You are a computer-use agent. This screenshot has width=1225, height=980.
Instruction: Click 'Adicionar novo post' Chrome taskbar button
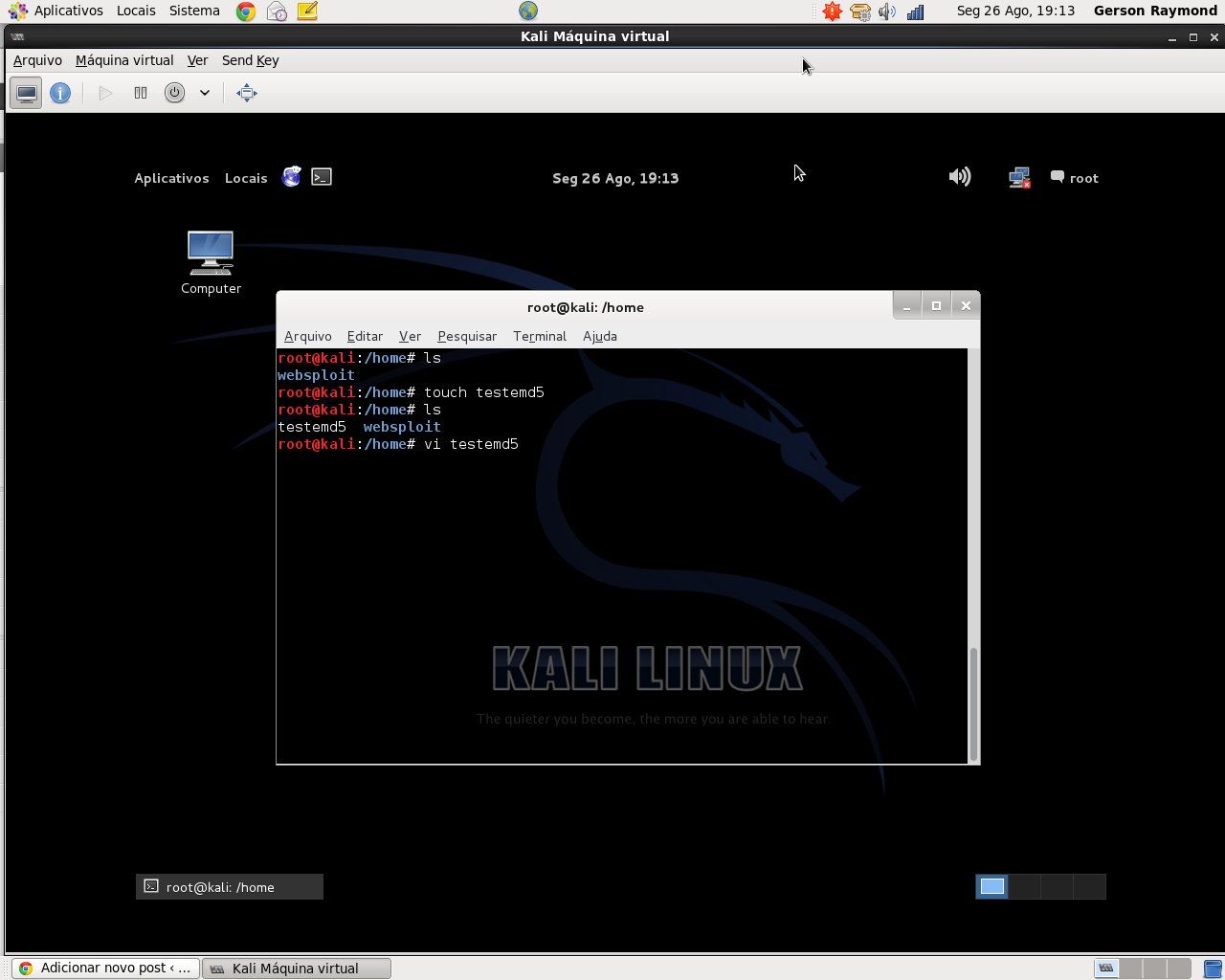click(x=106, y=969)
